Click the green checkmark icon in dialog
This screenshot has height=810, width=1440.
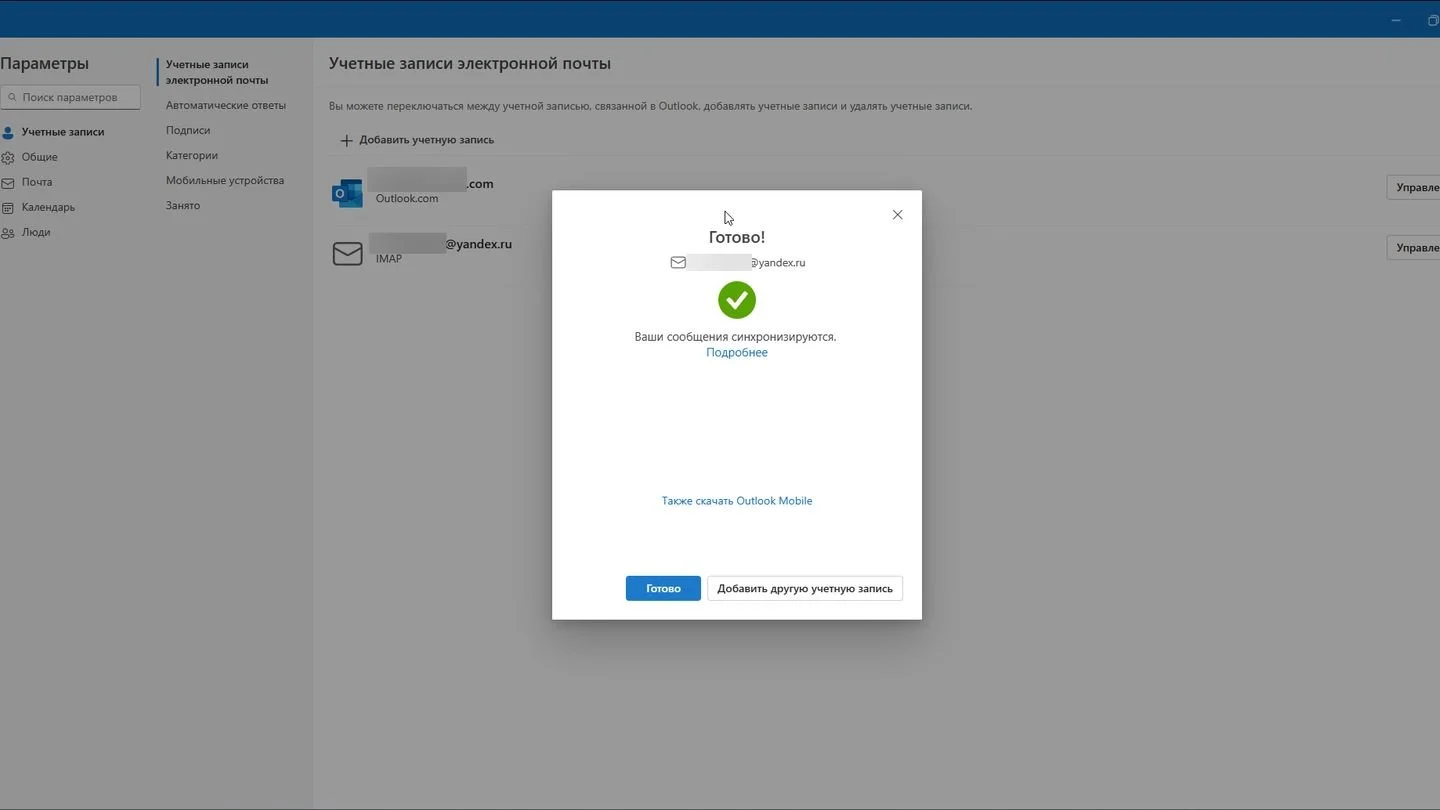[x=737, y=300]
